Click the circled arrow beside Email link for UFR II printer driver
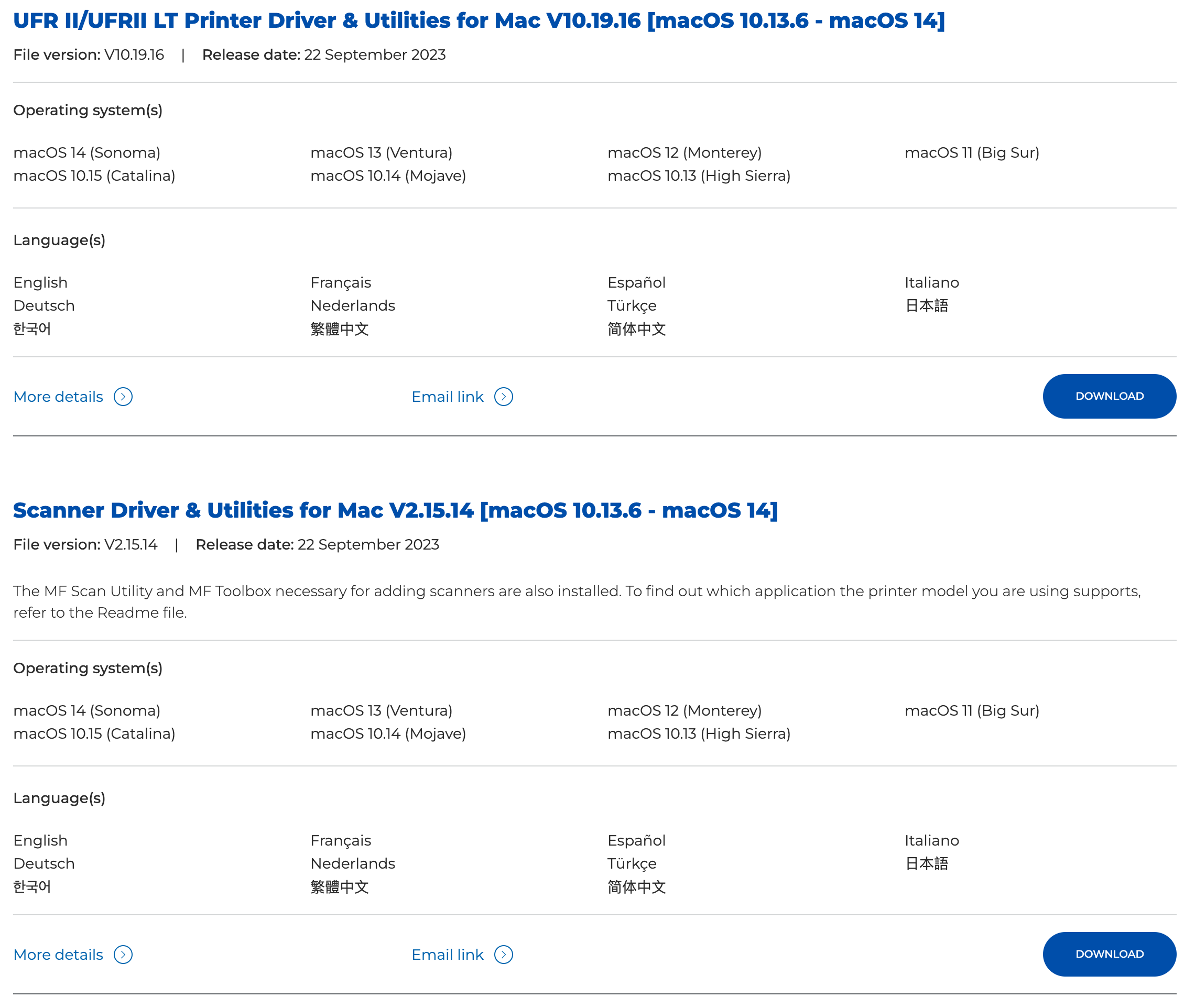 coord(503,397)
